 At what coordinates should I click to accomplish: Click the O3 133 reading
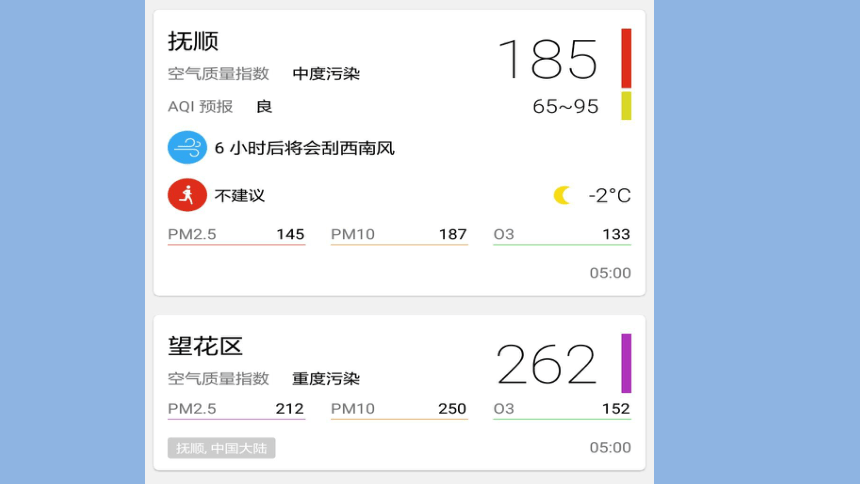pyautogui.click(x=562, y=235)
